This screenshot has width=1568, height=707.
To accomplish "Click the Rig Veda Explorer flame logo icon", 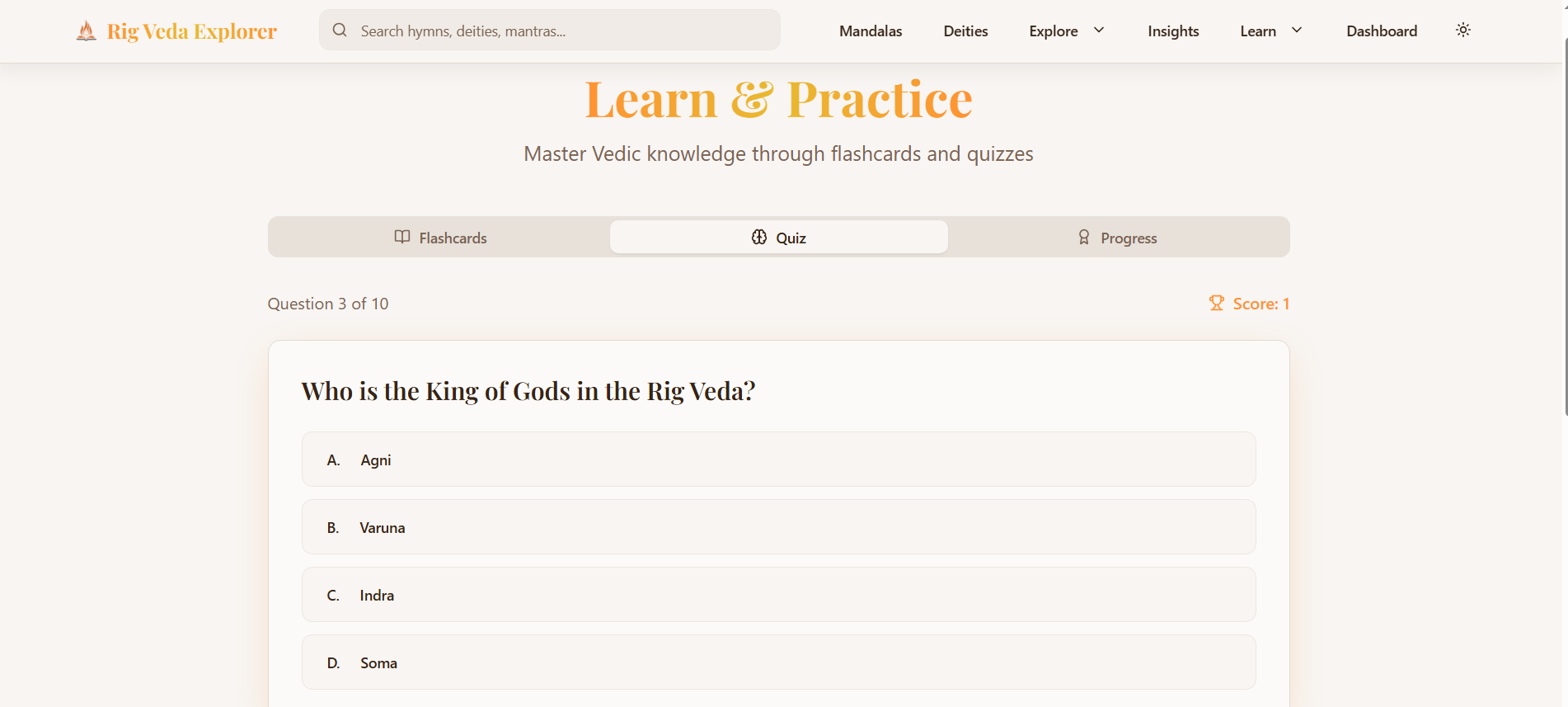I will tap(86, 31).
